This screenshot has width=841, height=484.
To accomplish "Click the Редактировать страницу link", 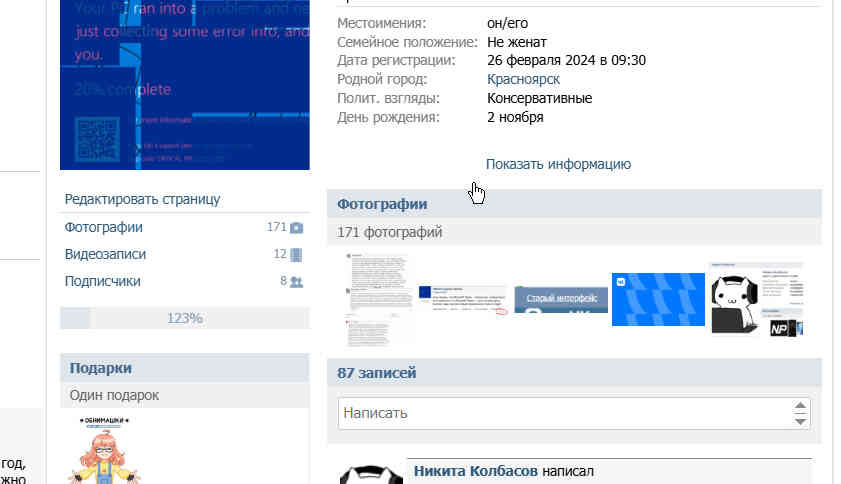I will tap(142, 199).
